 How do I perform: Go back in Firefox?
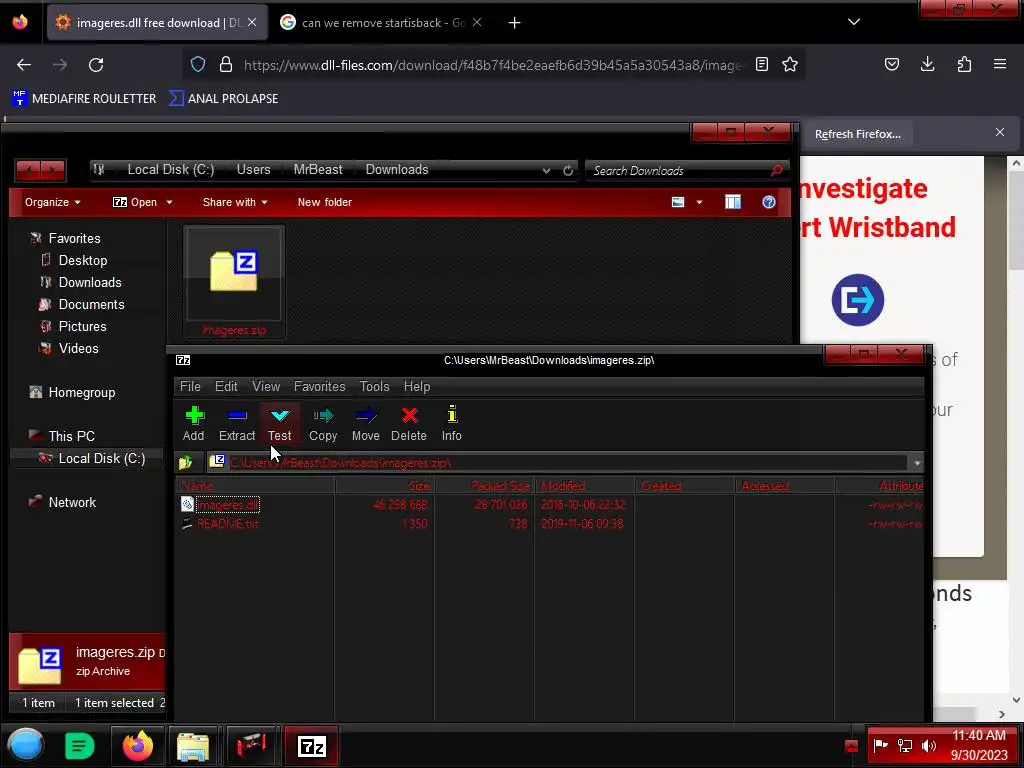24,65
